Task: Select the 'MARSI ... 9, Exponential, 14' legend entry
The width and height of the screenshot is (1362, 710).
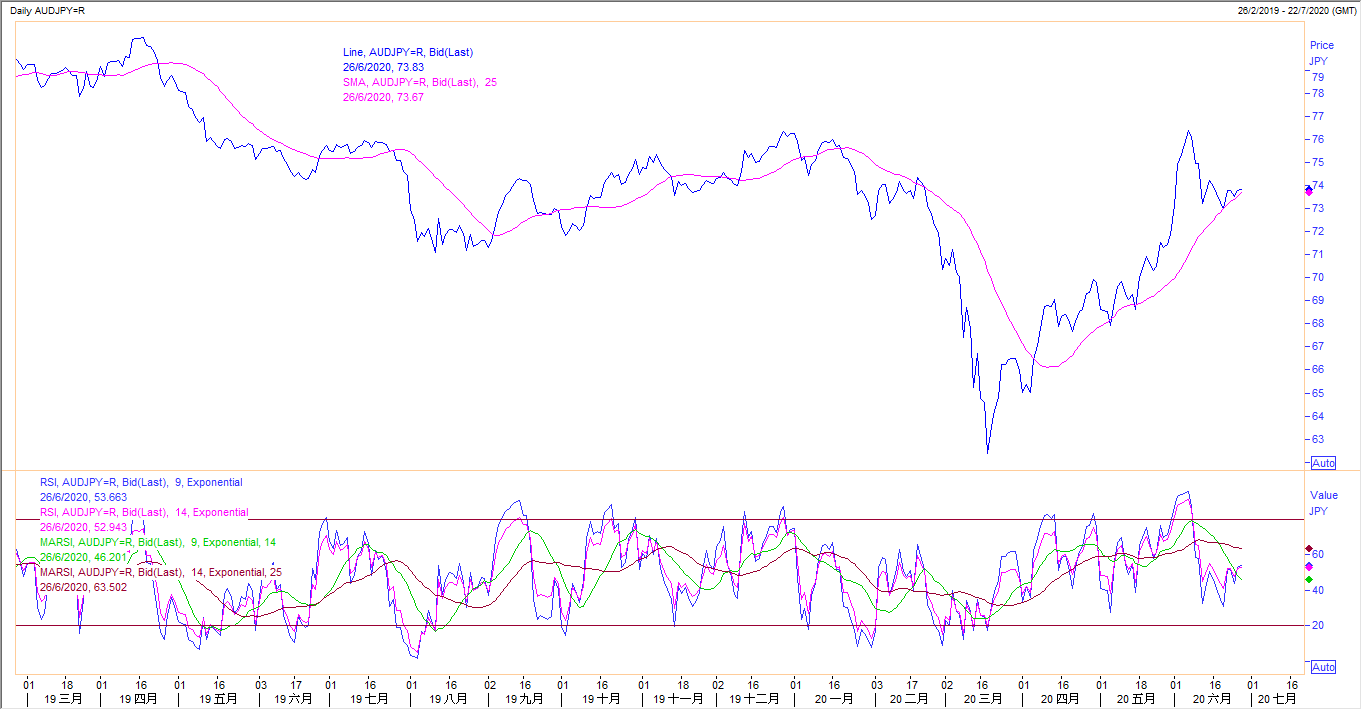Action: pos(158,542)
